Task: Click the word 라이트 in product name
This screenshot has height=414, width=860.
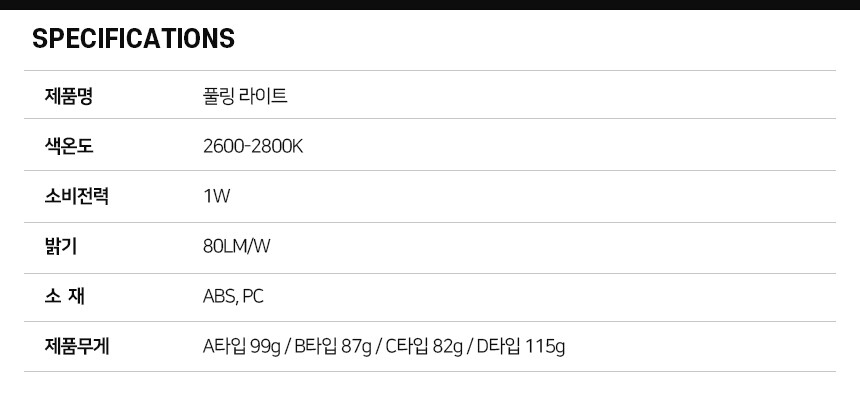Action: click(x=265, y=96)
